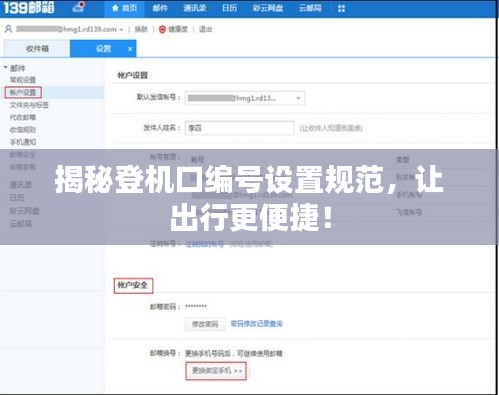
Task: Open 彩云网盘 settings in the left sidebar
Action: tap(24, 211)
